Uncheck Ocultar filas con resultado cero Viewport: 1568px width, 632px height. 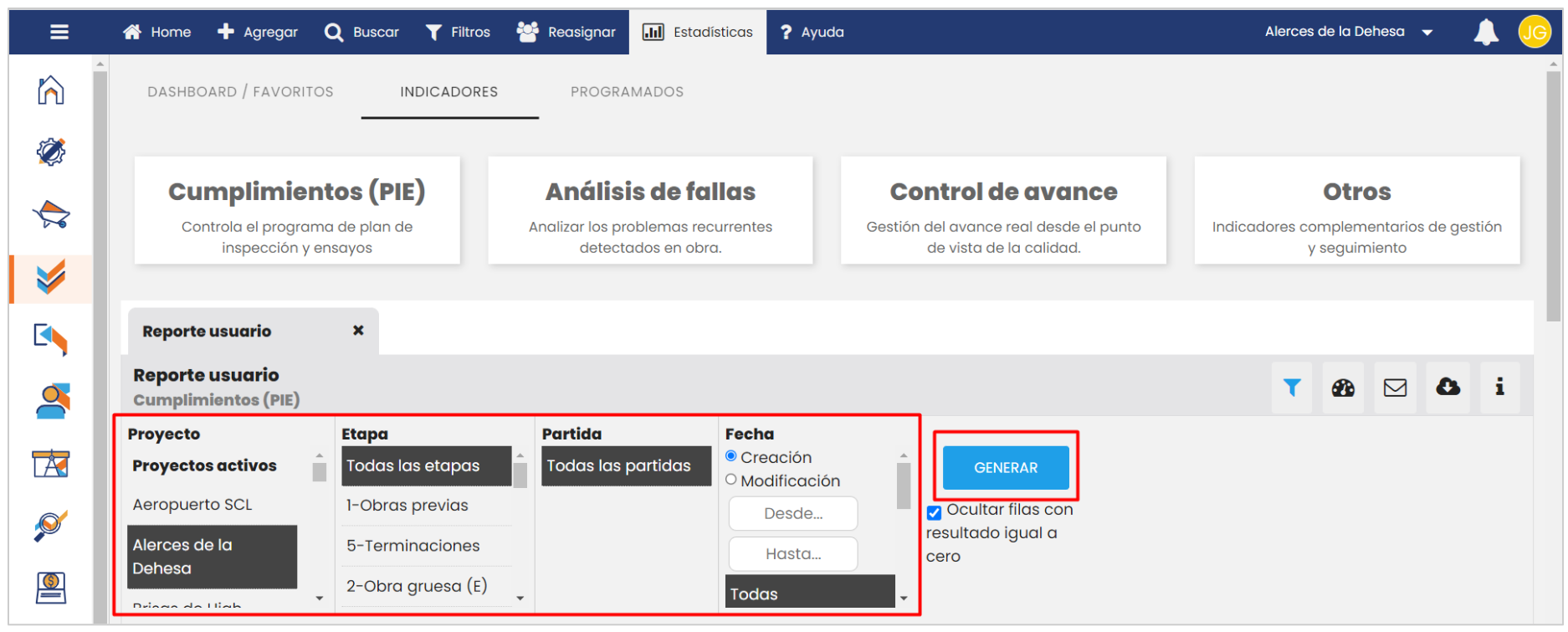pos(935,512)
